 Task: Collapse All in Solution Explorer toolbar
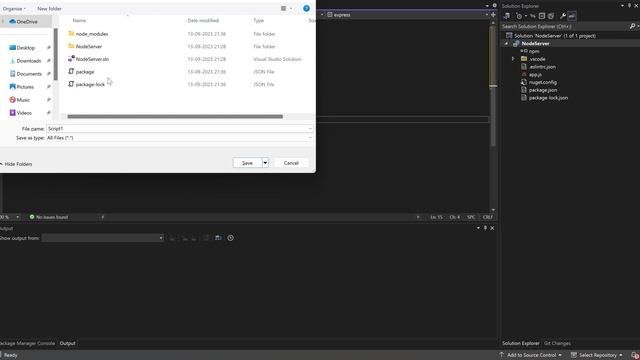click(x=542, y=16)
